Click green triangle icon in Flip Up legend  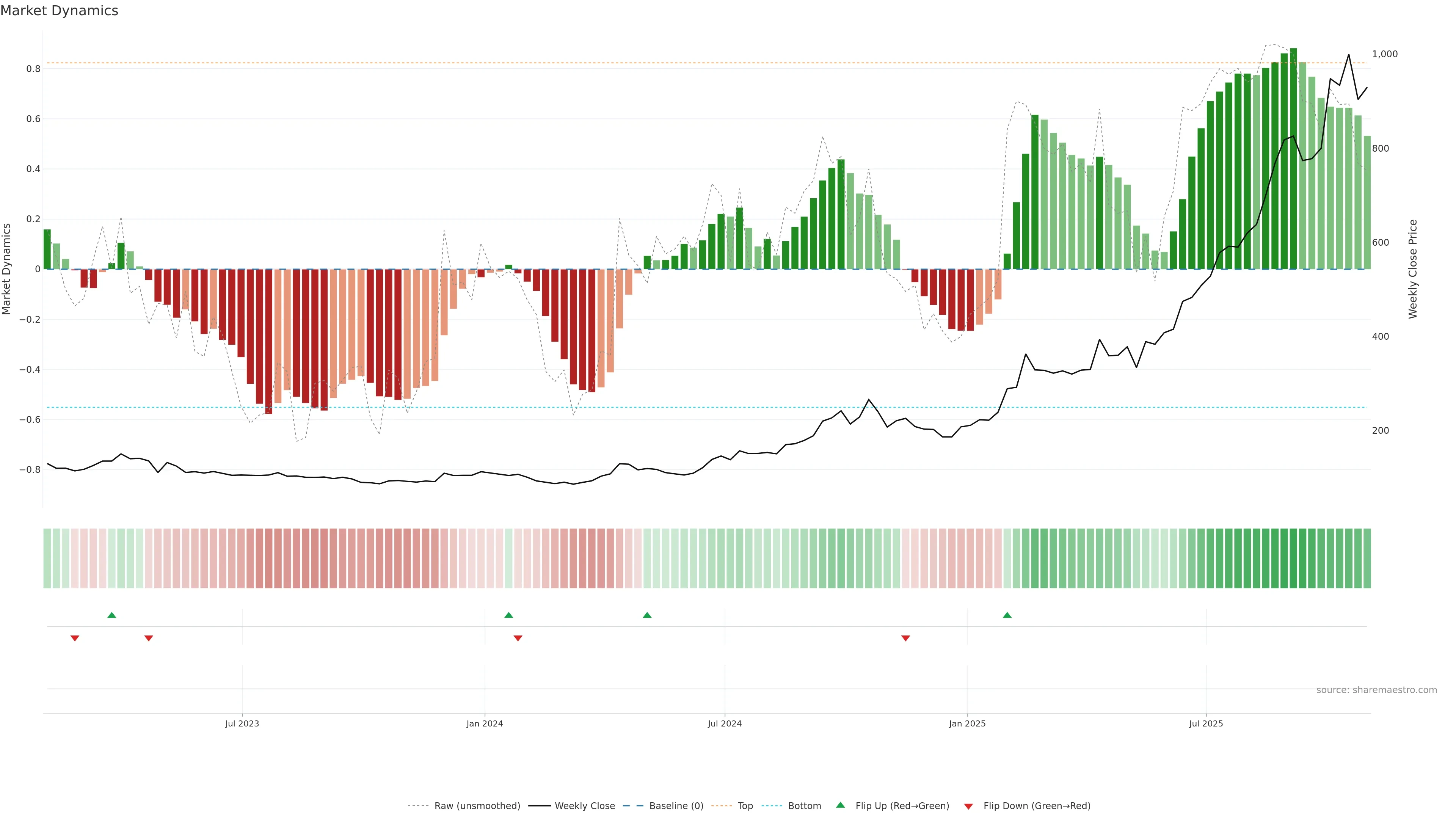coord(841,805)
